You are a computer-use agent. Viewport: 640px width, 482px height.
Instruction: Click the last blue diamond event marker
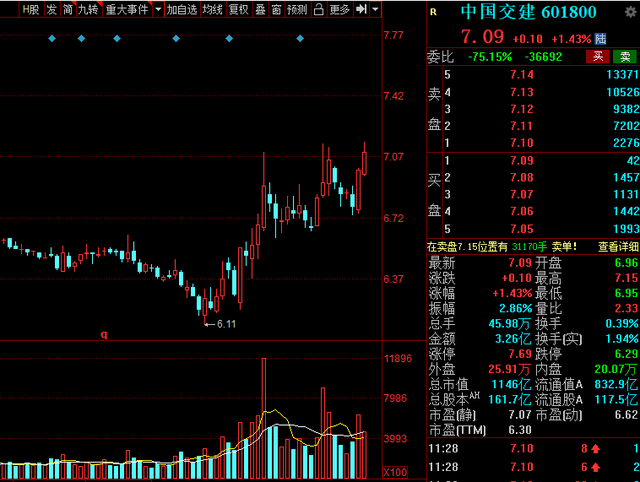(x=300, y=39)
